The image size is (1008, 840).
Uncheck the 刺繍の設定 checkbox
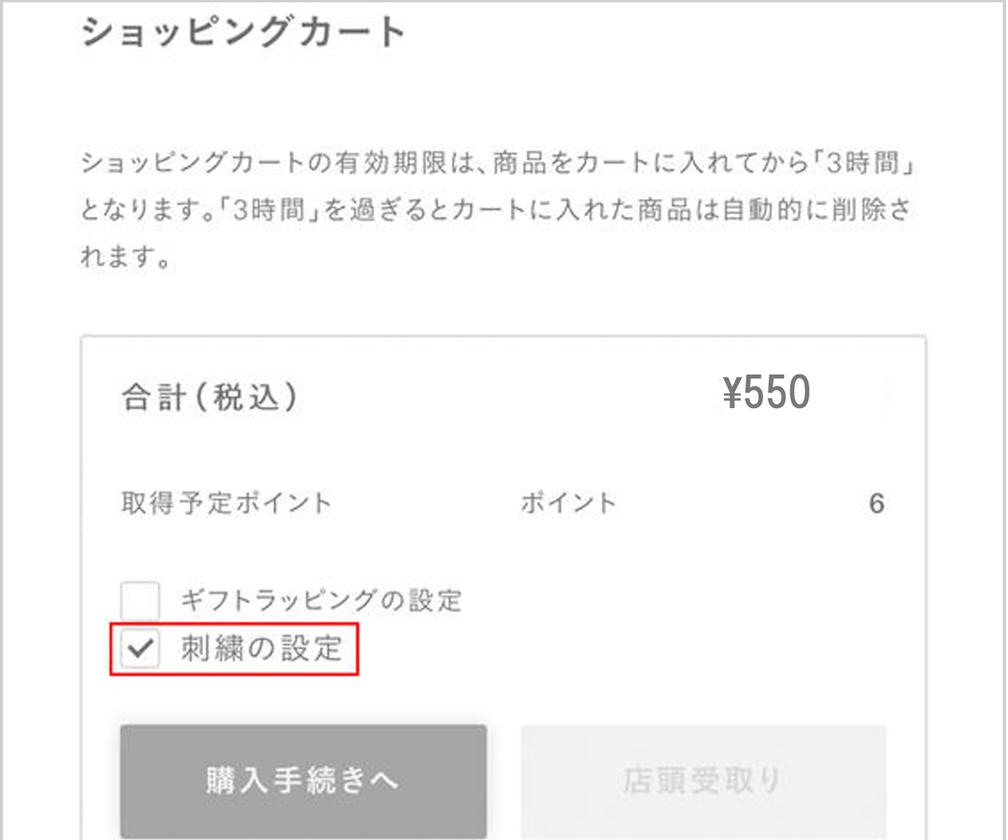pos(140,648)
